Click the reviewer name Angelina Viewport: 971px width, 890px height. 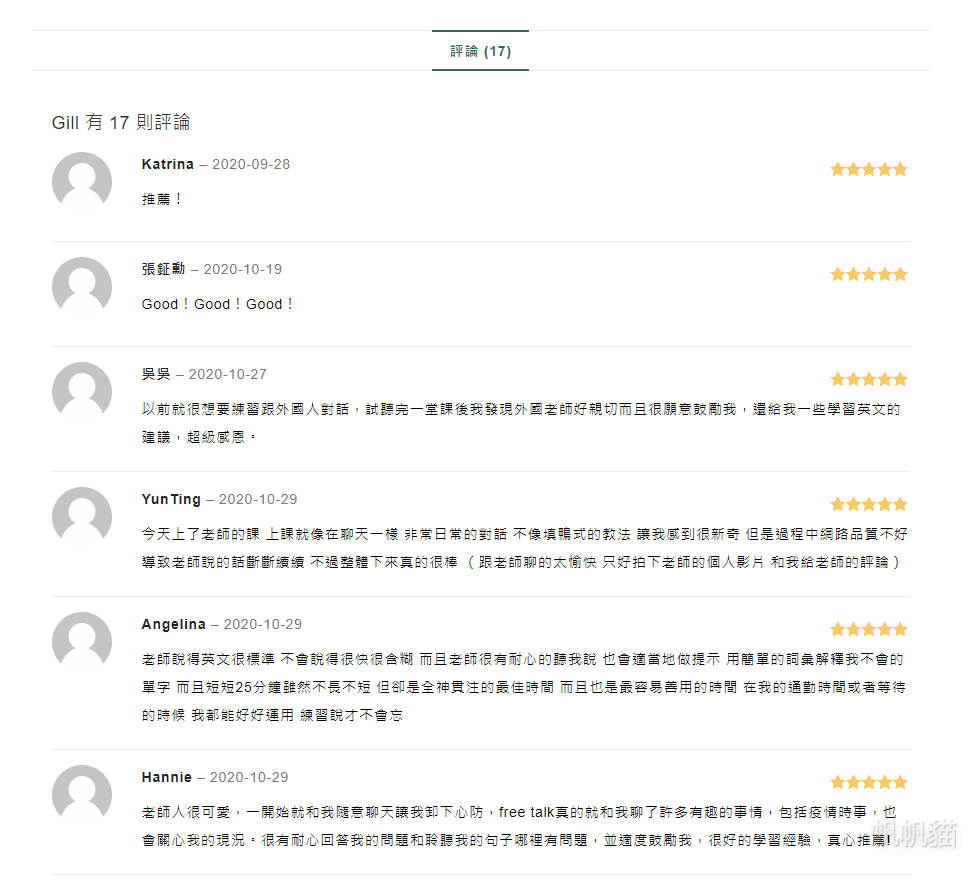pyautogui.click(x=173, y=624)
